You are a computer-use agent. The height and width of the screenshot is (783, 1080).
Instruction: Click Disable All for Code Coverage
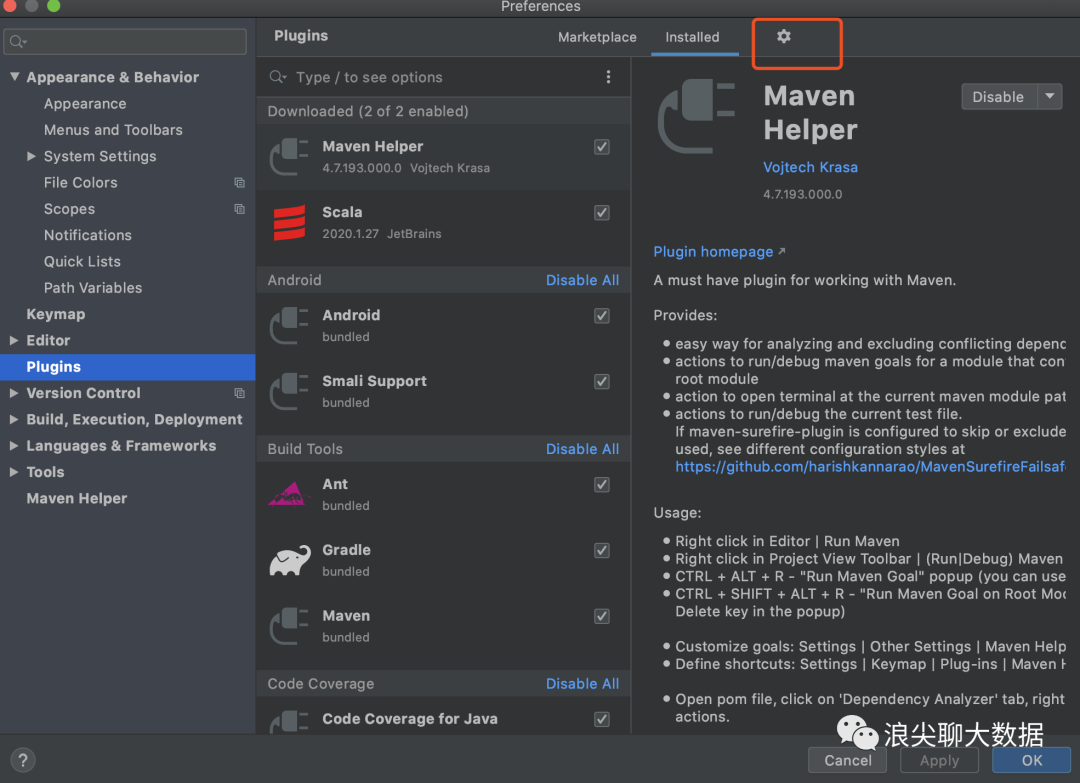582,684
